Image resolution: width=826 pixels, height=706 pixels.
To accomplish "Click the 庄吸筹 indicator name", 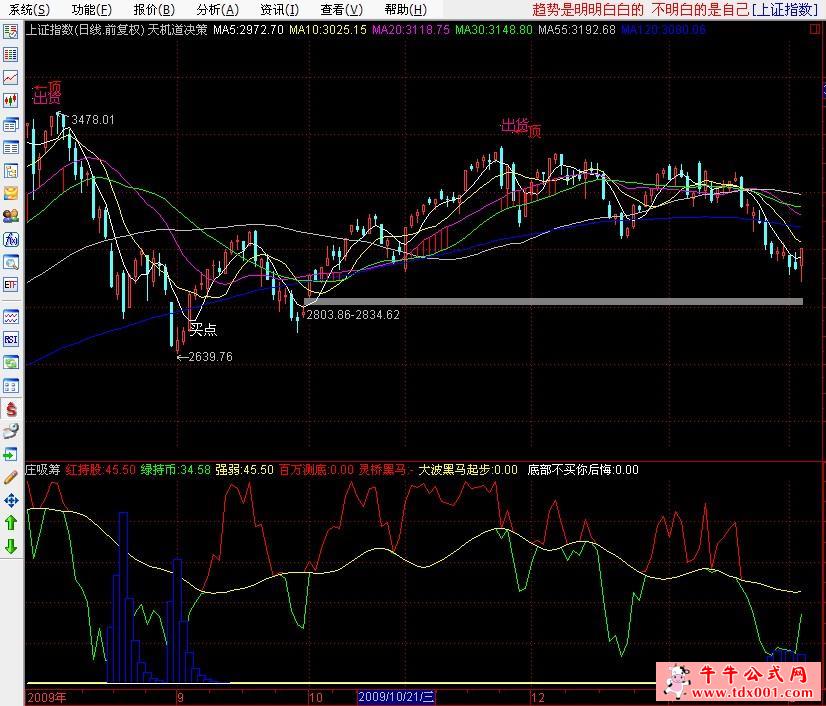I will 43,469.
